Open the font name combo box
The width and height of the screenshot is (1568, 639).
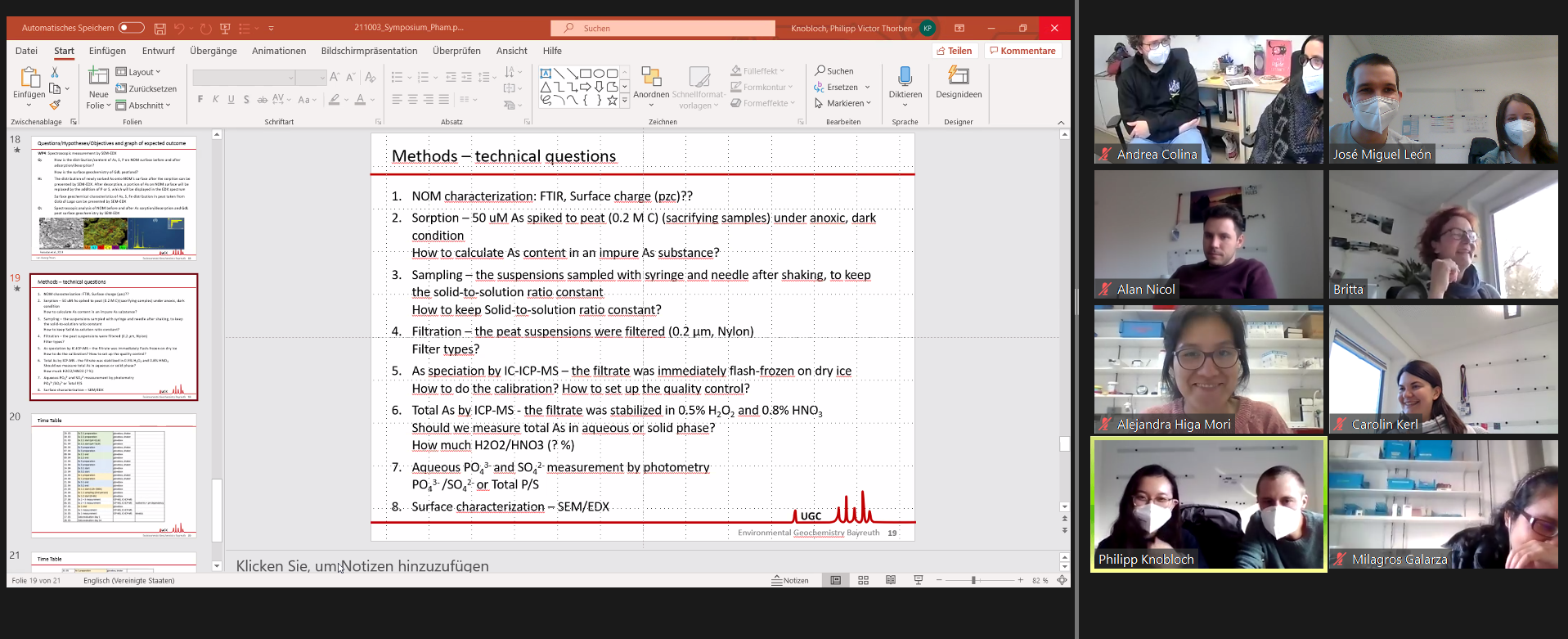[244, 78]
